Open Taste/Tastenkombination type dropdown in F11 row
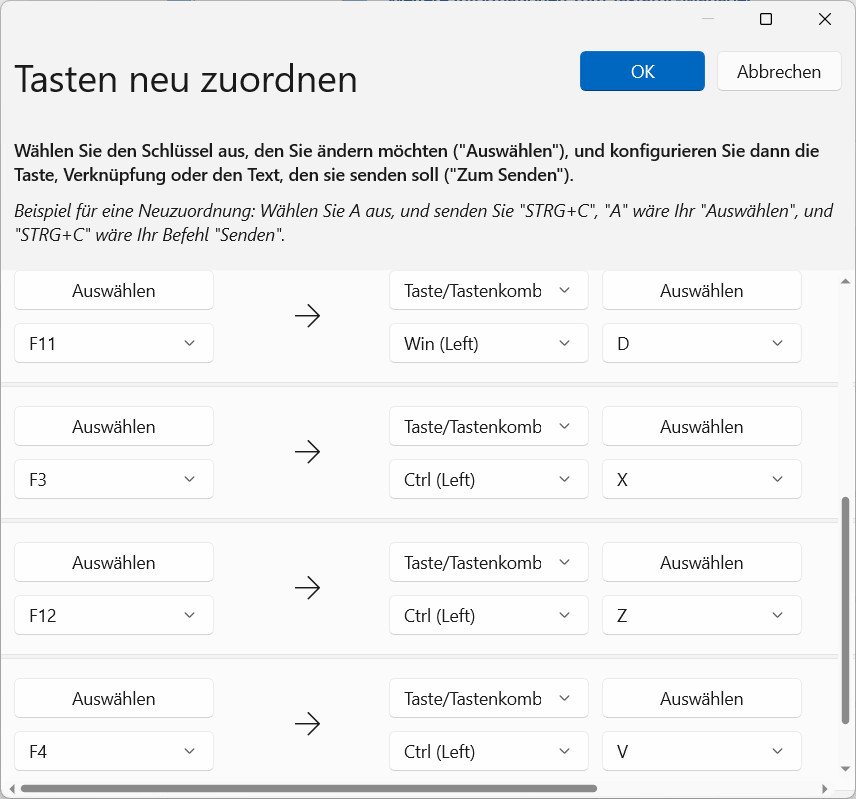 click(488, 291)
